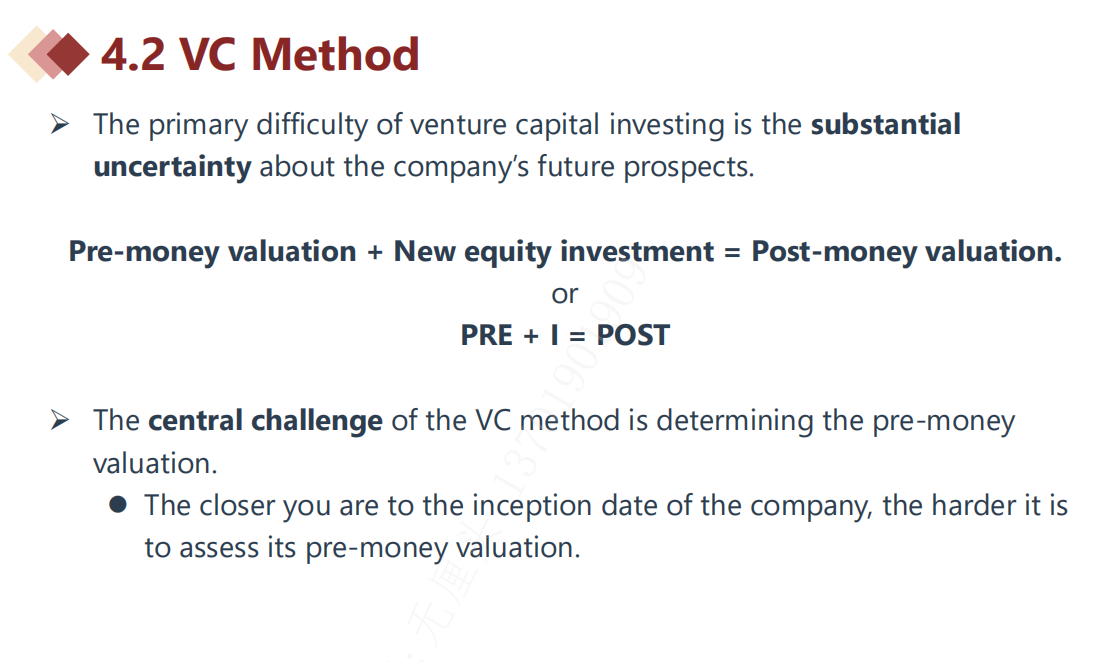Image resolution: width=1120 pixels, height=662 pixels.
Task: Click the arrow bullet before "The primary difficulty"
Action: [61, 125]
